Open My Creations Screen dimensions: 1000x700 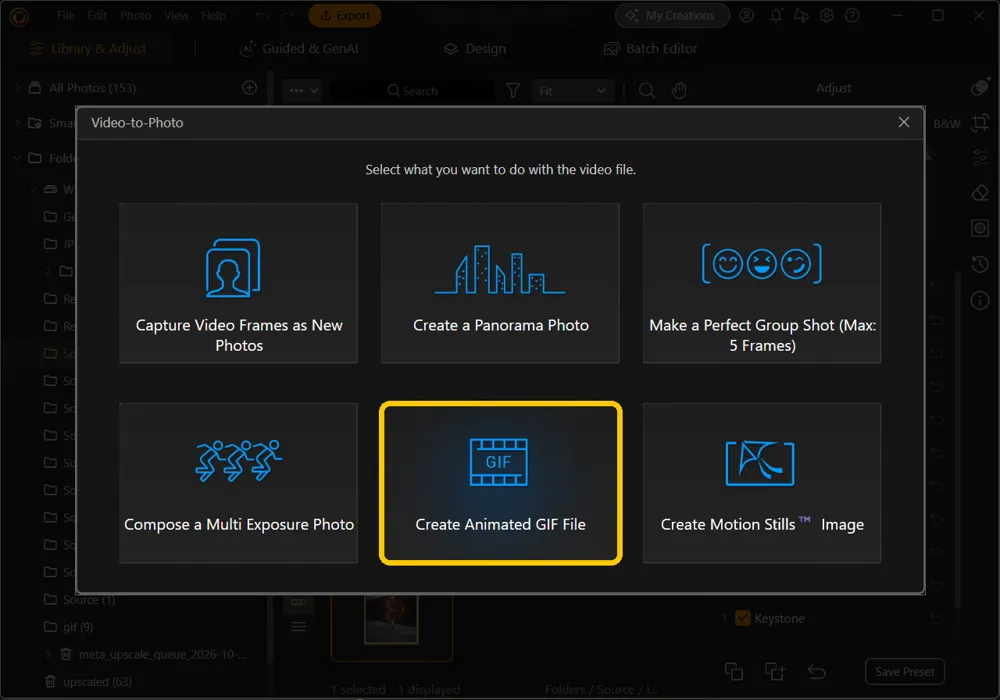tap(672, 15)
